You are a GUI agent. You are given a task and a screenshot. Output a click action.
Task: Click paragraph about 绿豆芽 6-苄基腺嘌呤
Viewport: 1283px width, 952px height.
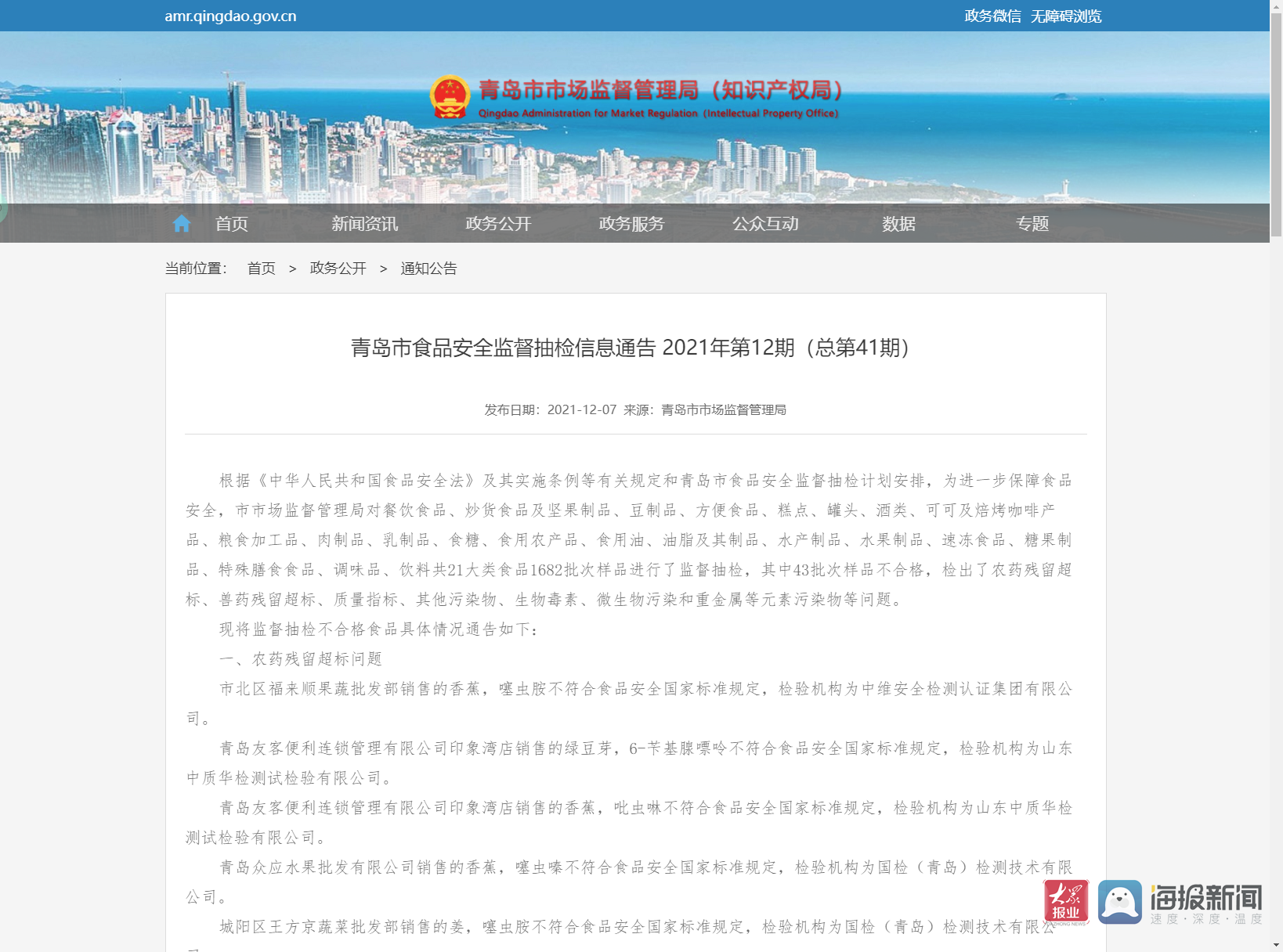[629, 763]
